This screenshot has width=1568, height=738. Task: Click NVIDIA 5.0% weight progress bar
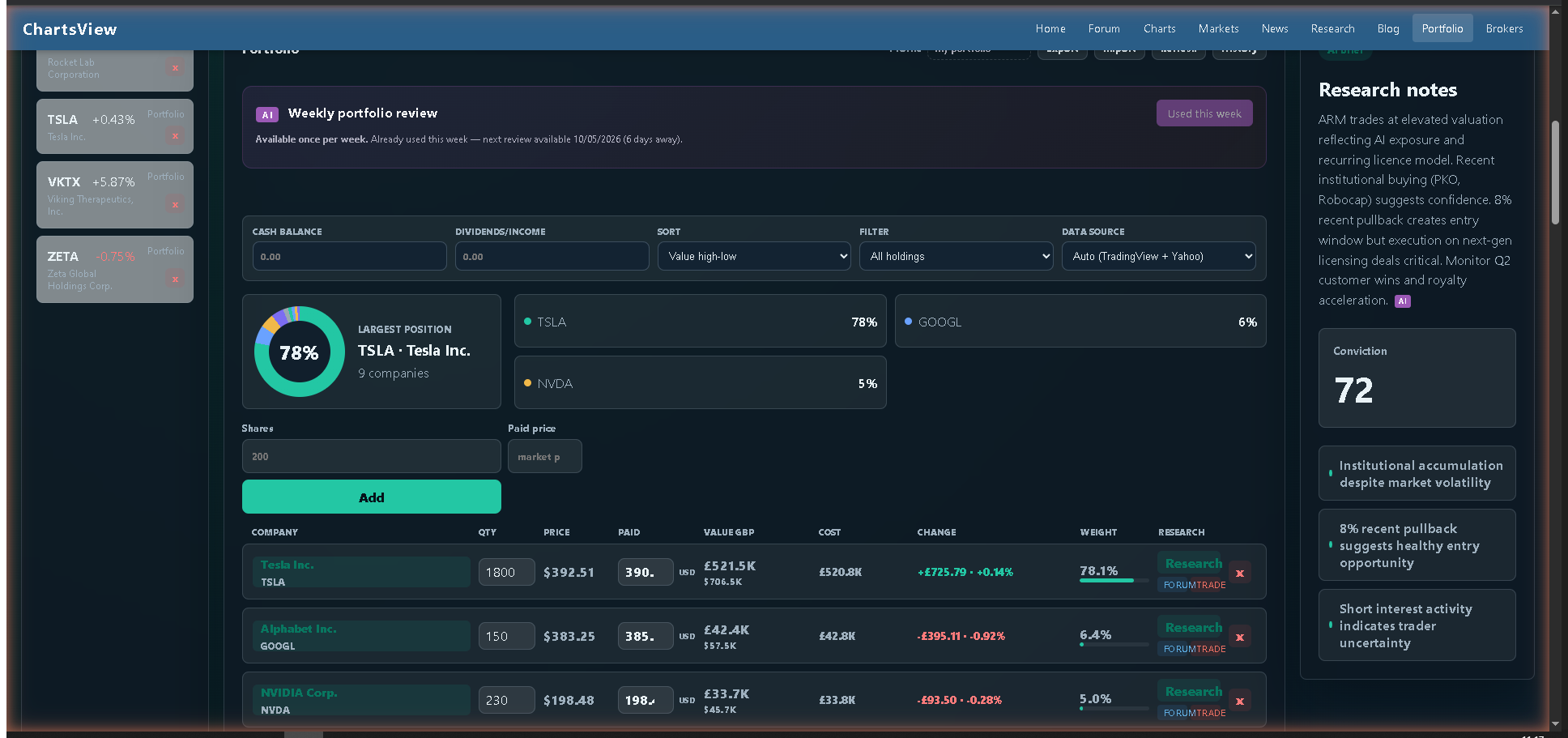1114,709
